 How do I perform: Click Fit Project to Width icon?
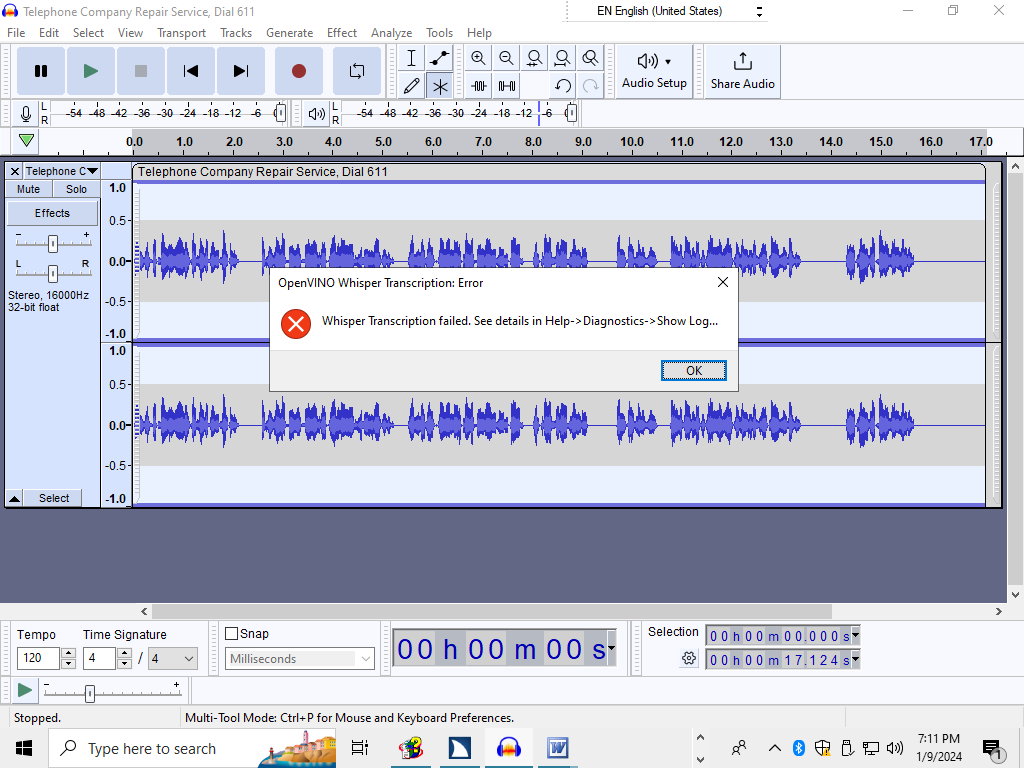click(562, 58)
